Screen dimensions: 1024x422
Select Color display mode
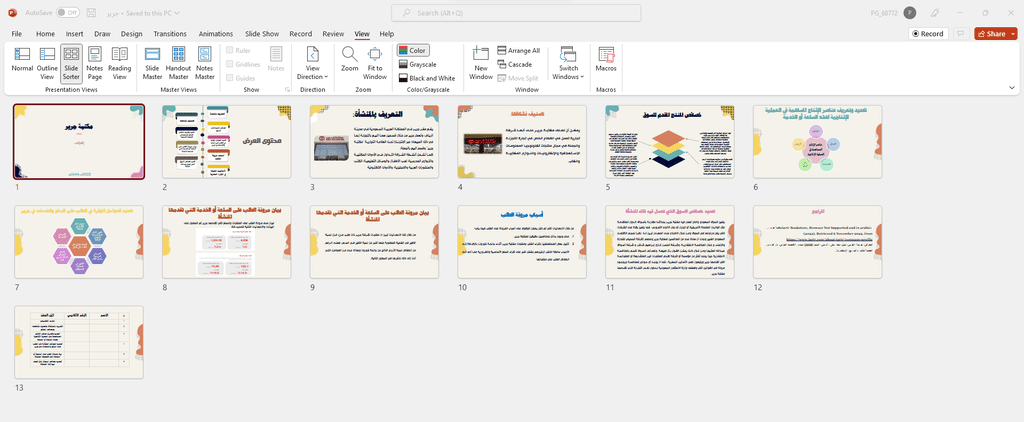coord(413,50)
